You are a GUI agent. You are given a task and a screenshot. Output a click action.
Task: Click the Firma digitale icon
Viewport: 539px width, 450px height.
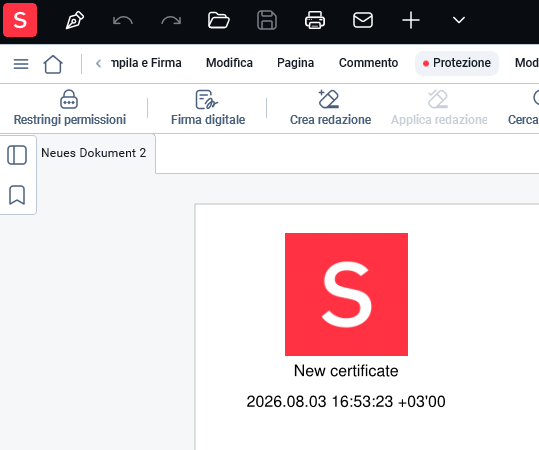click(206, 99)
